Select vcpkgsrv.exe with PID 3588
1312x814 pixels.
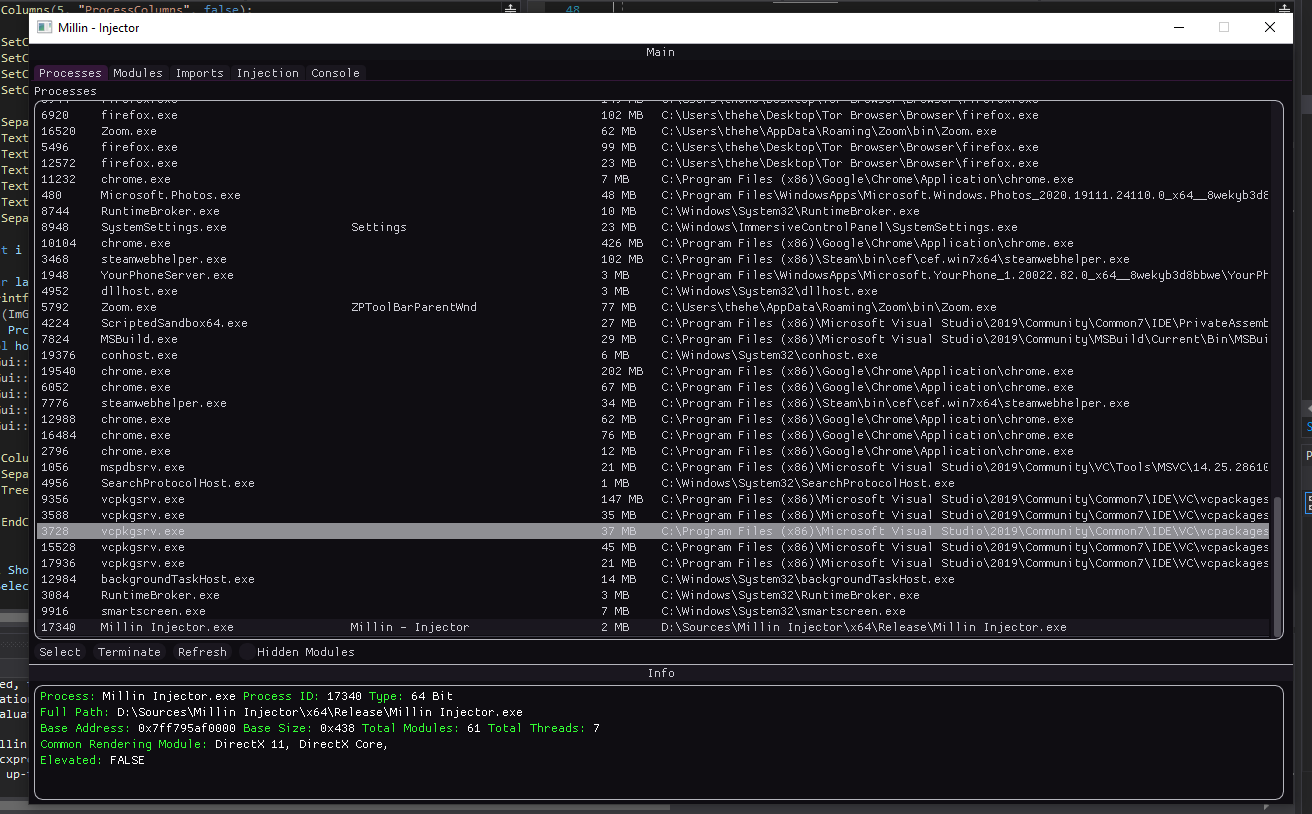click(x=654, y=515)
